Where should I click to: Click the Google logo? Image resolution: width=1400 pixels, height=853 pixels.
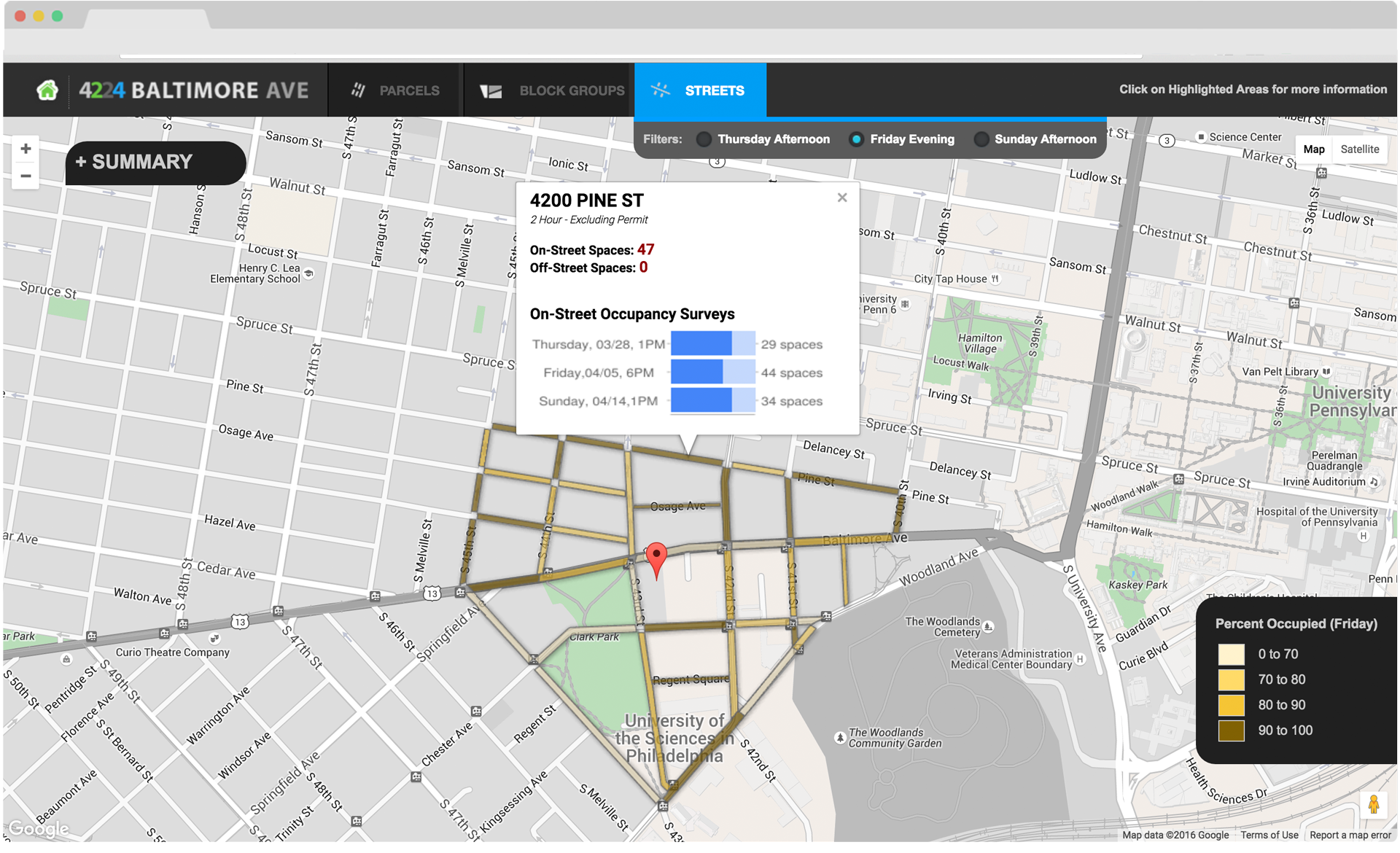pyautogui.click(x=39, y=829)
